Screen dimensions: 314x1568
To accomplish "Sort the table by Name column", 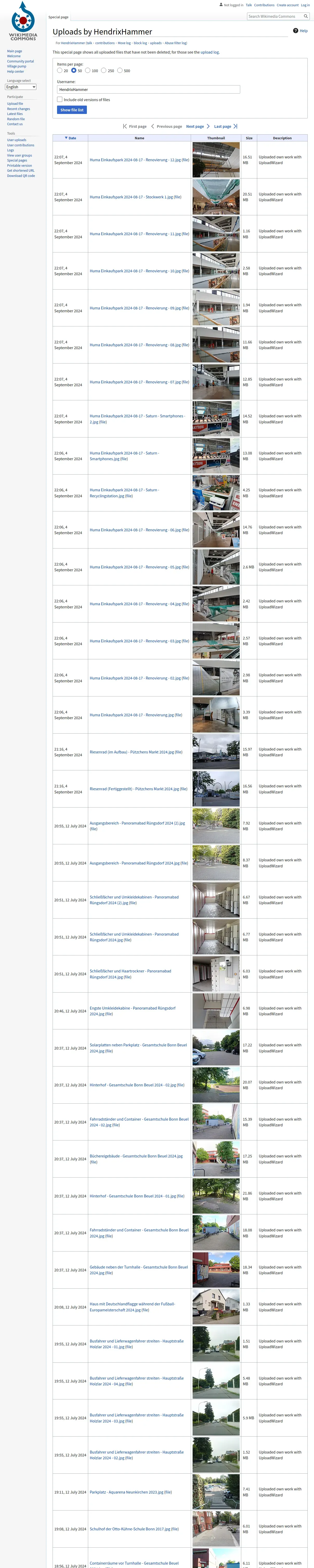I will point(140,138).
